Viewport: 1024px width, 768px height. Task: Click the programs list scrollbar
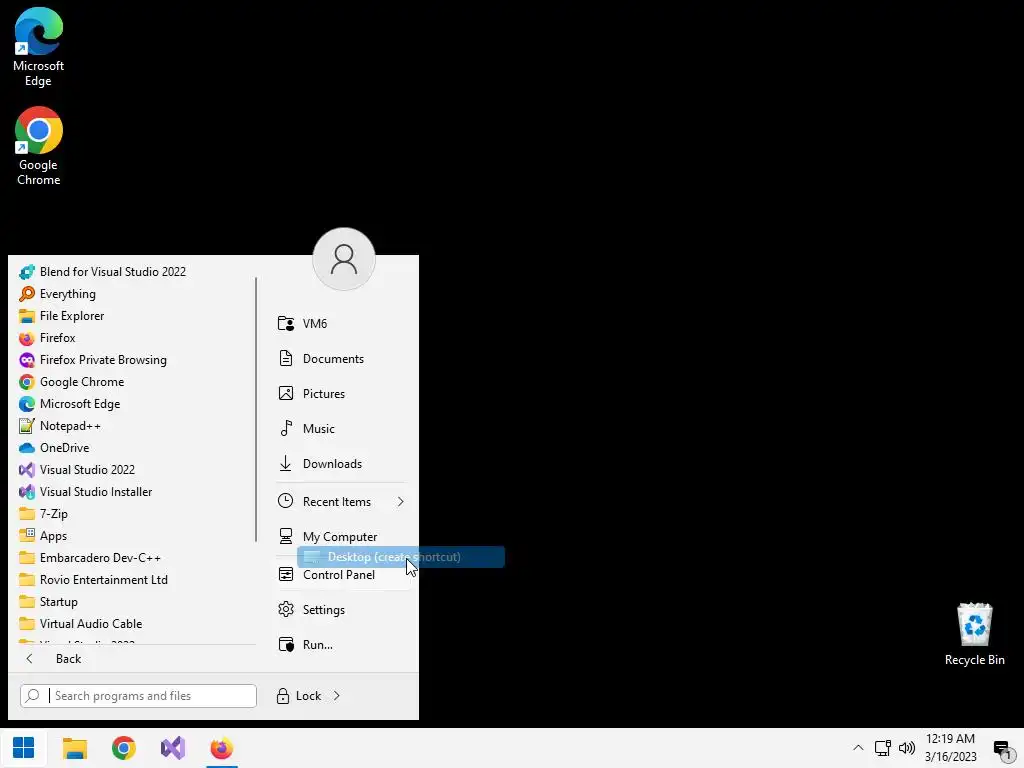click(256, 409)
